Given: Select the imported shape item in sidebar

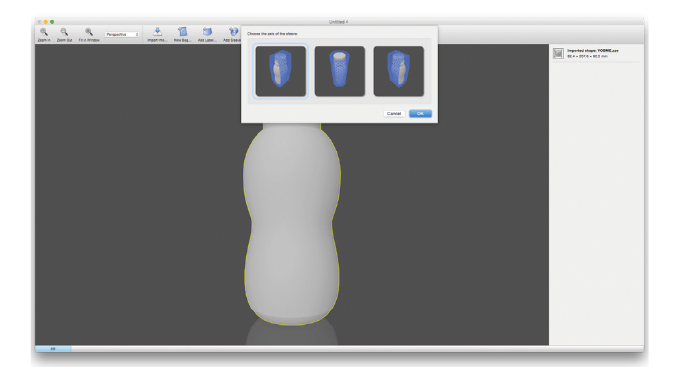Looking at the screenshot, I should pos(596,53).
